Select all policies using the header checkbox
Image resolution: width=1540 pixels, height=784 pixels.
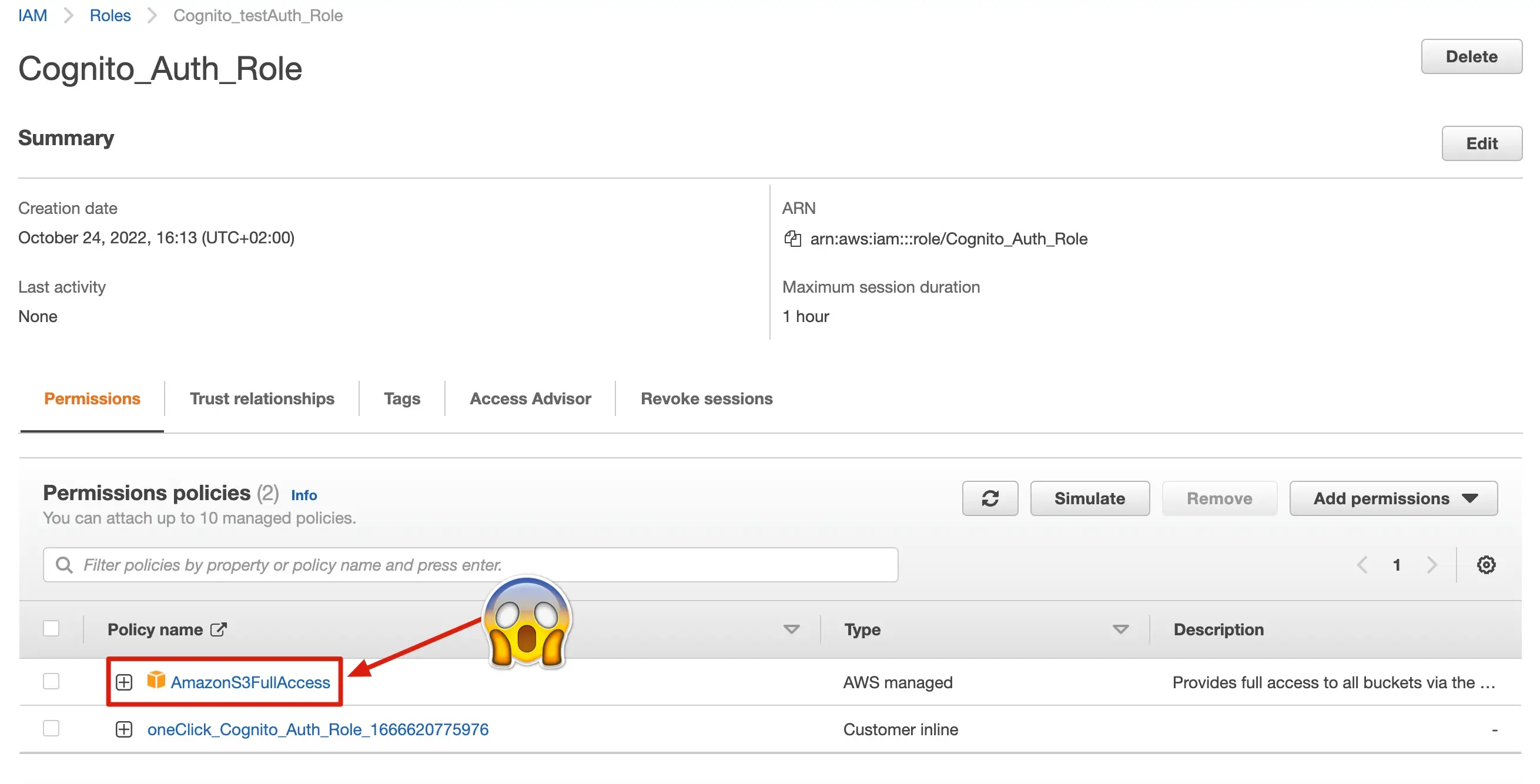tap(51, 629)
